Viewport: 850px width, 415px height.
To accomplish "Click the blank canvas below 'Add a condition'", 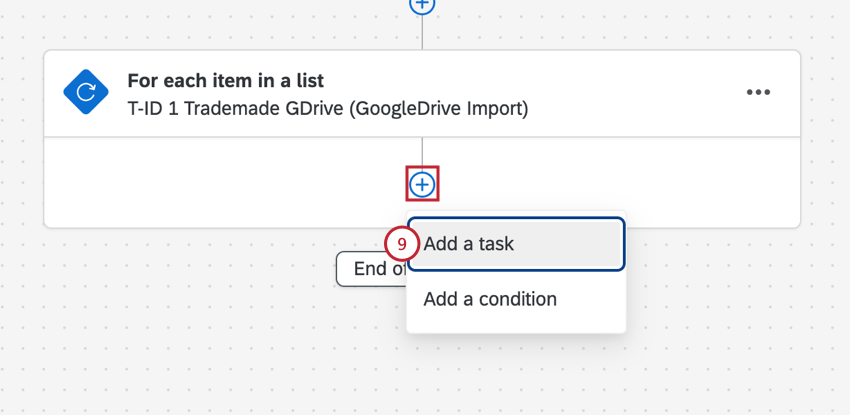I will (x=516, y=375).
